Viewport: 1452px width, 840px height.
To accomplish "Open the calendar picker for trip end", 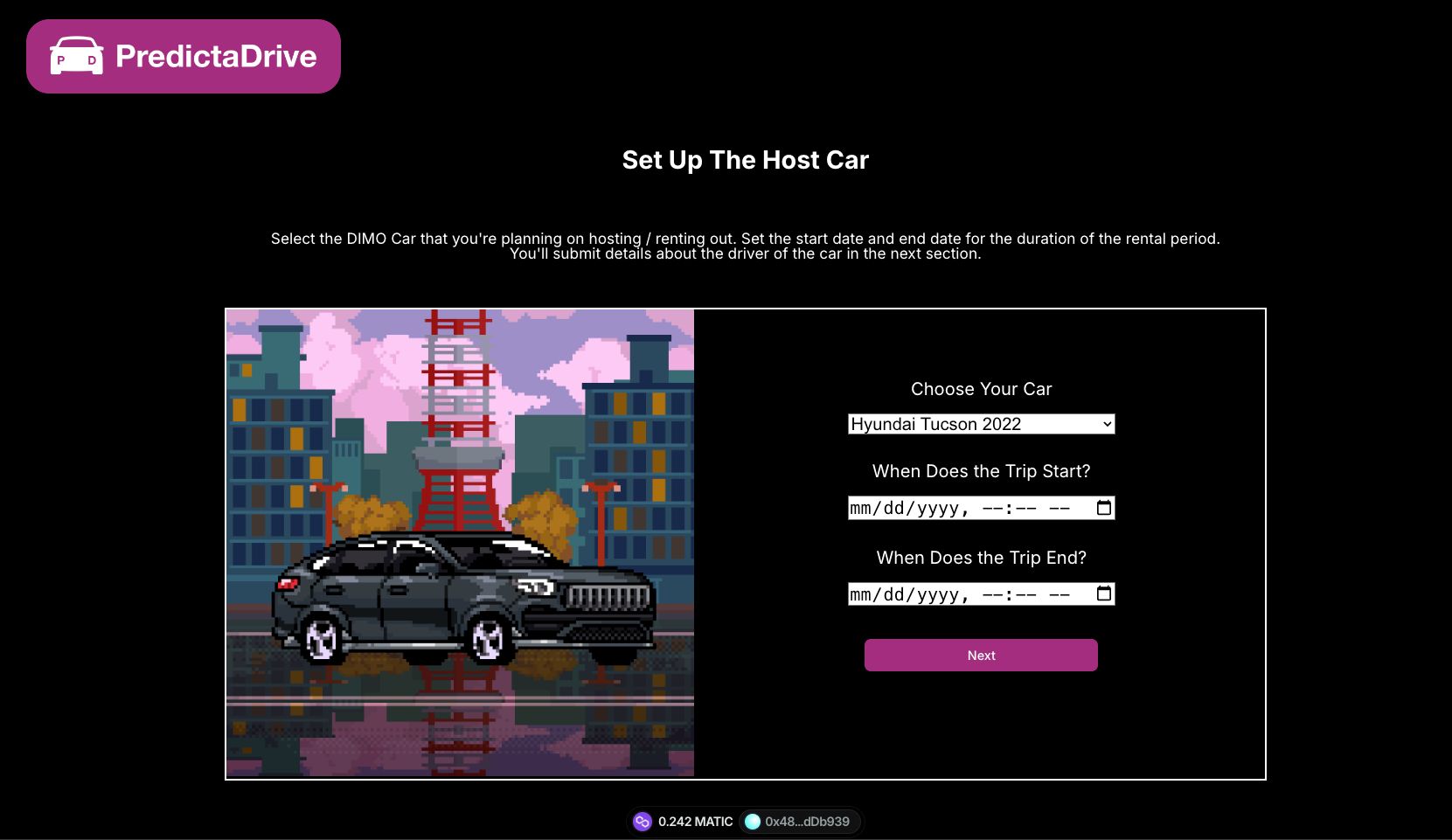I will tap(1104, 594).
